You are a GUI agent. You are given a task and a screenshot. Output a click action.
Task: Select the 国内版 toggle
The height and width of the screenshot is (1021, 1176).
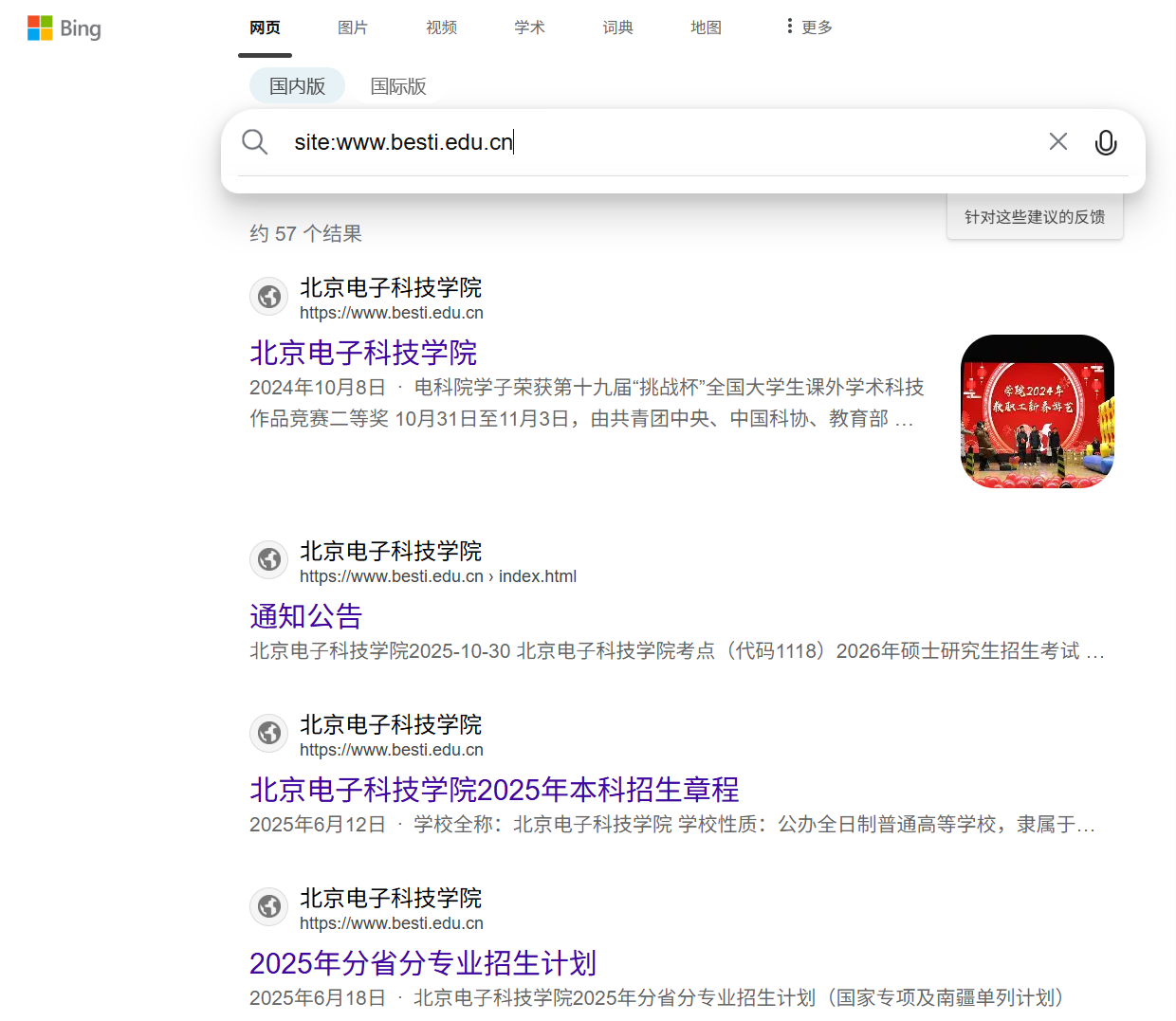tap(297, 86)
